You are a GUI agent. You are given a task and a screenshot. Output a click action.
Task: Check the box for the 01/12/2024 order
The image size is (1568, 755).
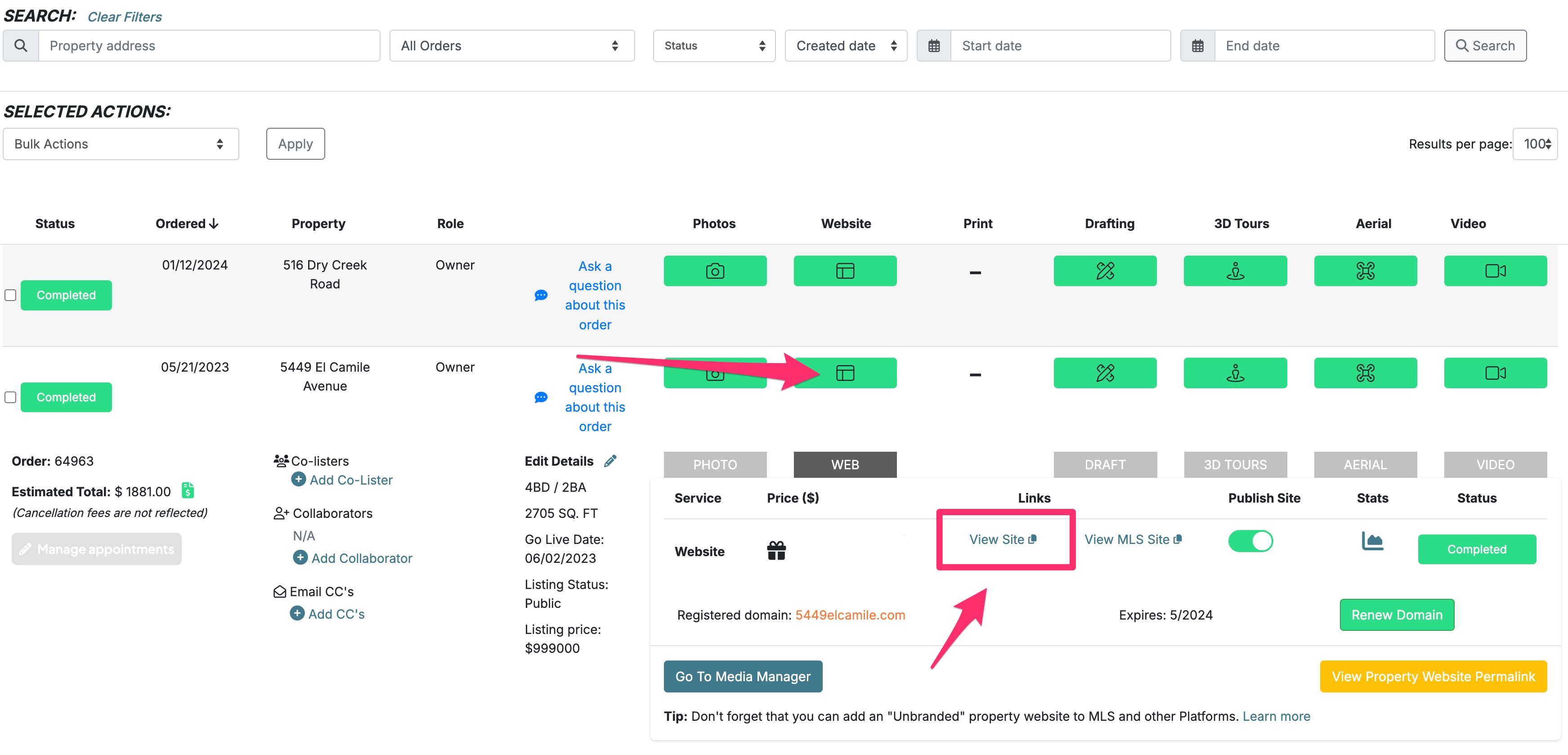coord(10,295)
